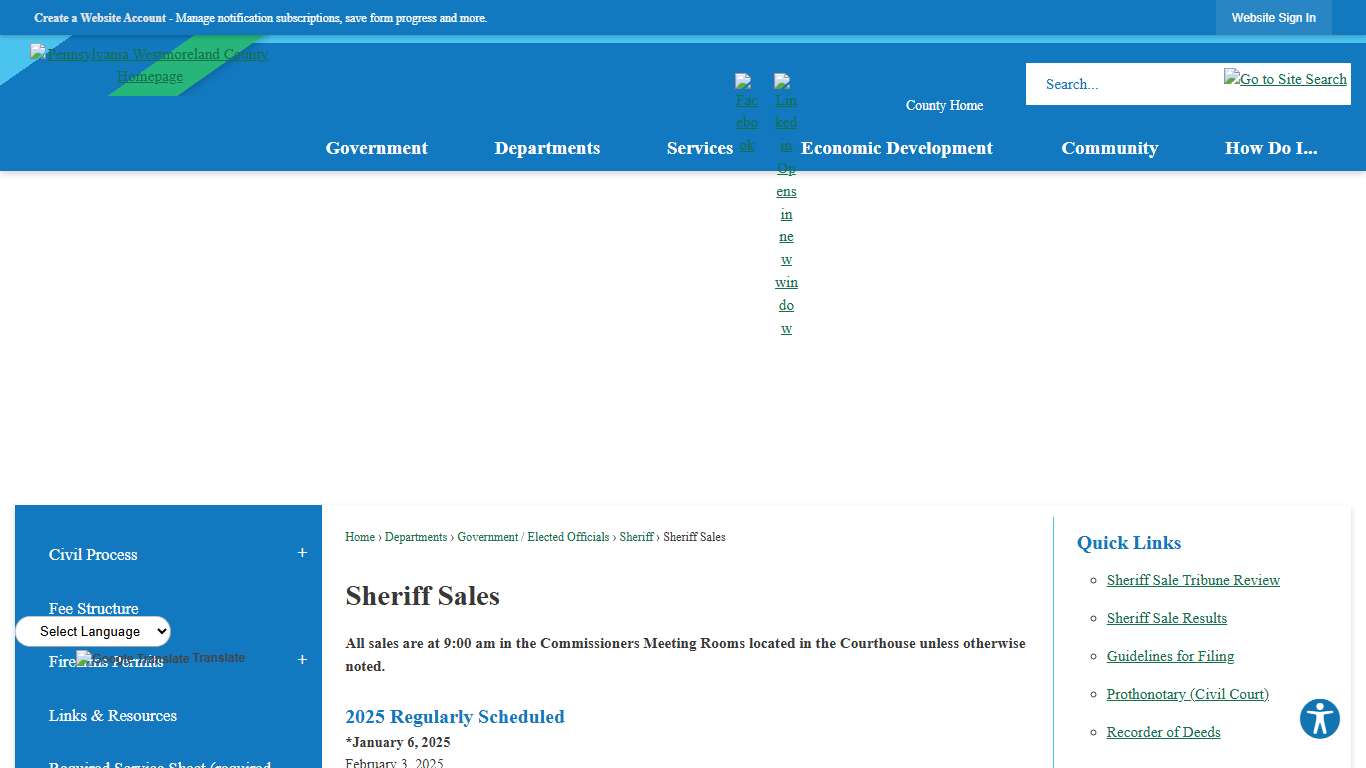Select the bullet beside Sheriff Sale Results

tap(1095, 619)
